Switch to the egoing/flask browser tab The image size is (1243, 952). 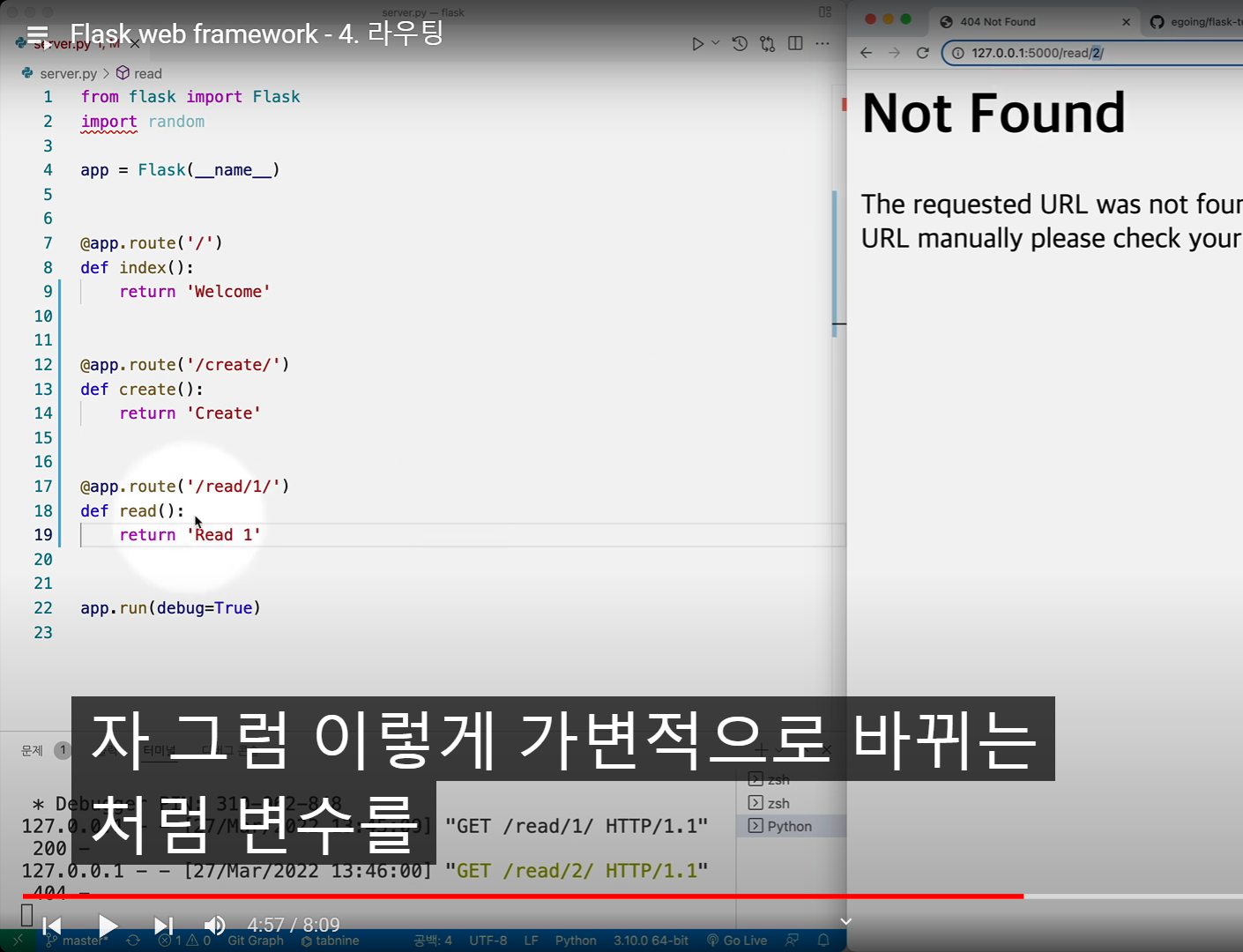click(1196, 21)
